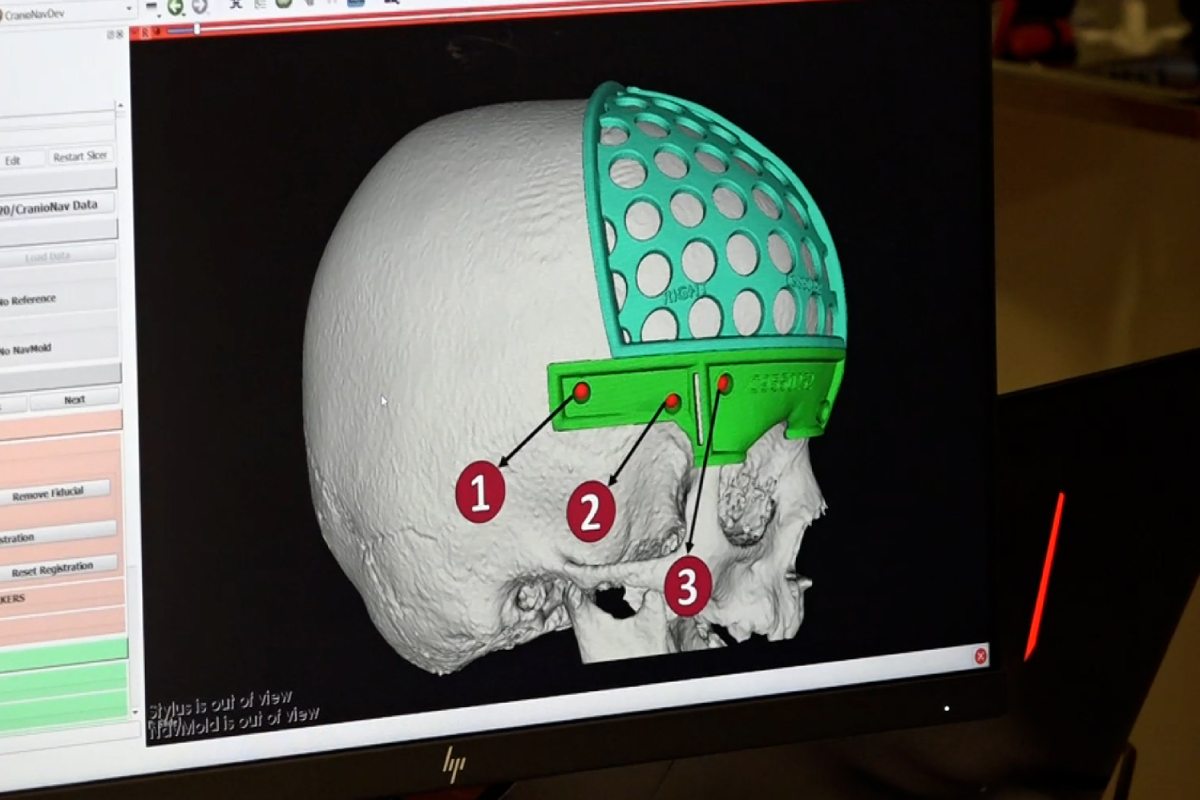Click the green back arrow toolbar icon
Screen dimensions: 1200x800
coord(176,6)
